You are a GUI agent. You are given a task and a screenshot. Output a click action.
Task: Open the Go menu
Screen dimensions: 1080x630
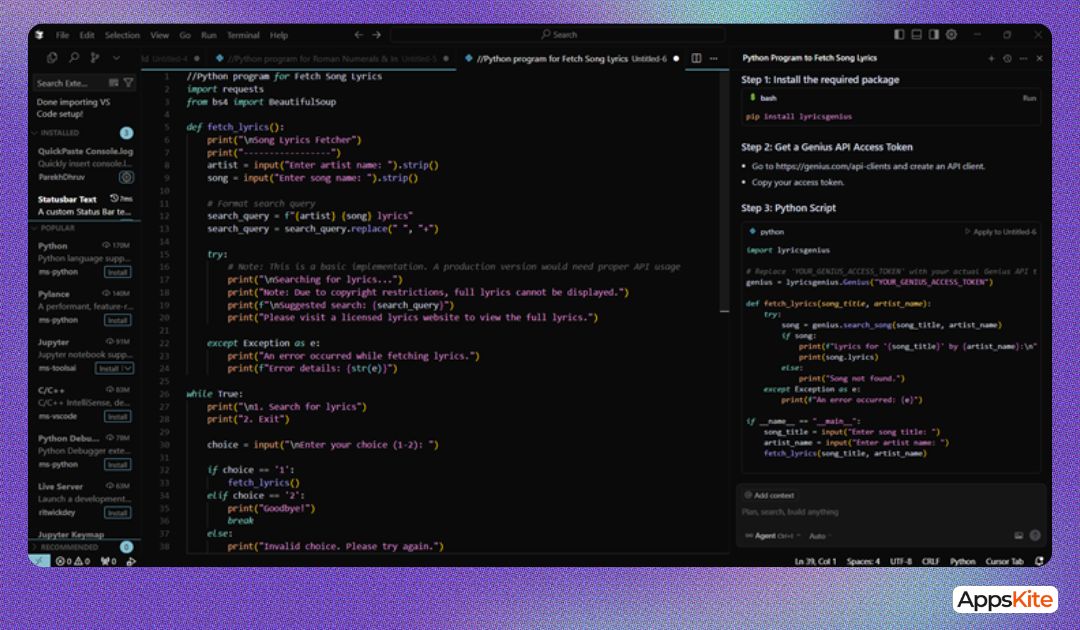pos(185,35)
